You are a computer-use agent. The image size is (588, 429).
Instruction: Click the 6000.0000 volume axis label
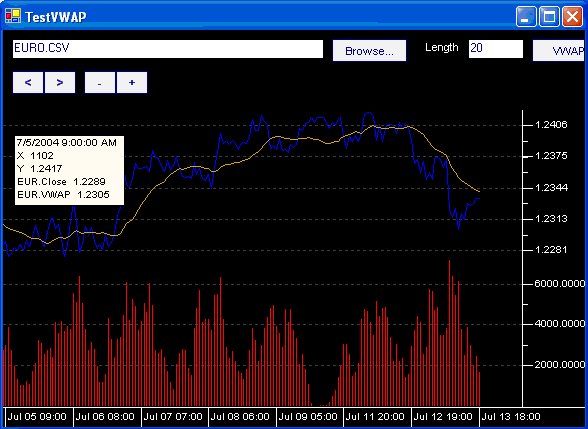(560, 284)
